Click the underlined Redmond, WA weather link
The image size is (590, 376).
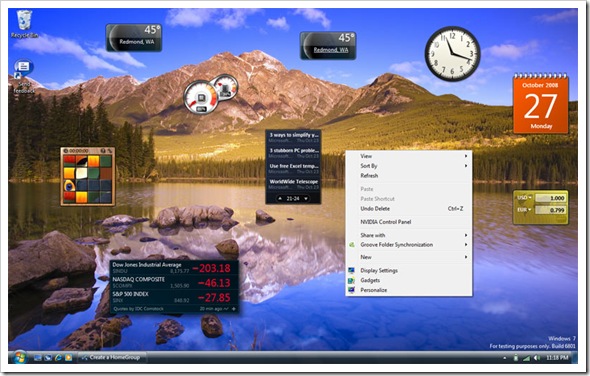[x=331, y=50]
